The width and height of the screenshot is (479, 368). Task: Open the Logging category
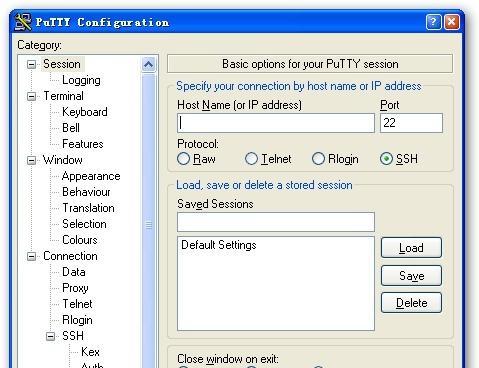tap(81, 80)
